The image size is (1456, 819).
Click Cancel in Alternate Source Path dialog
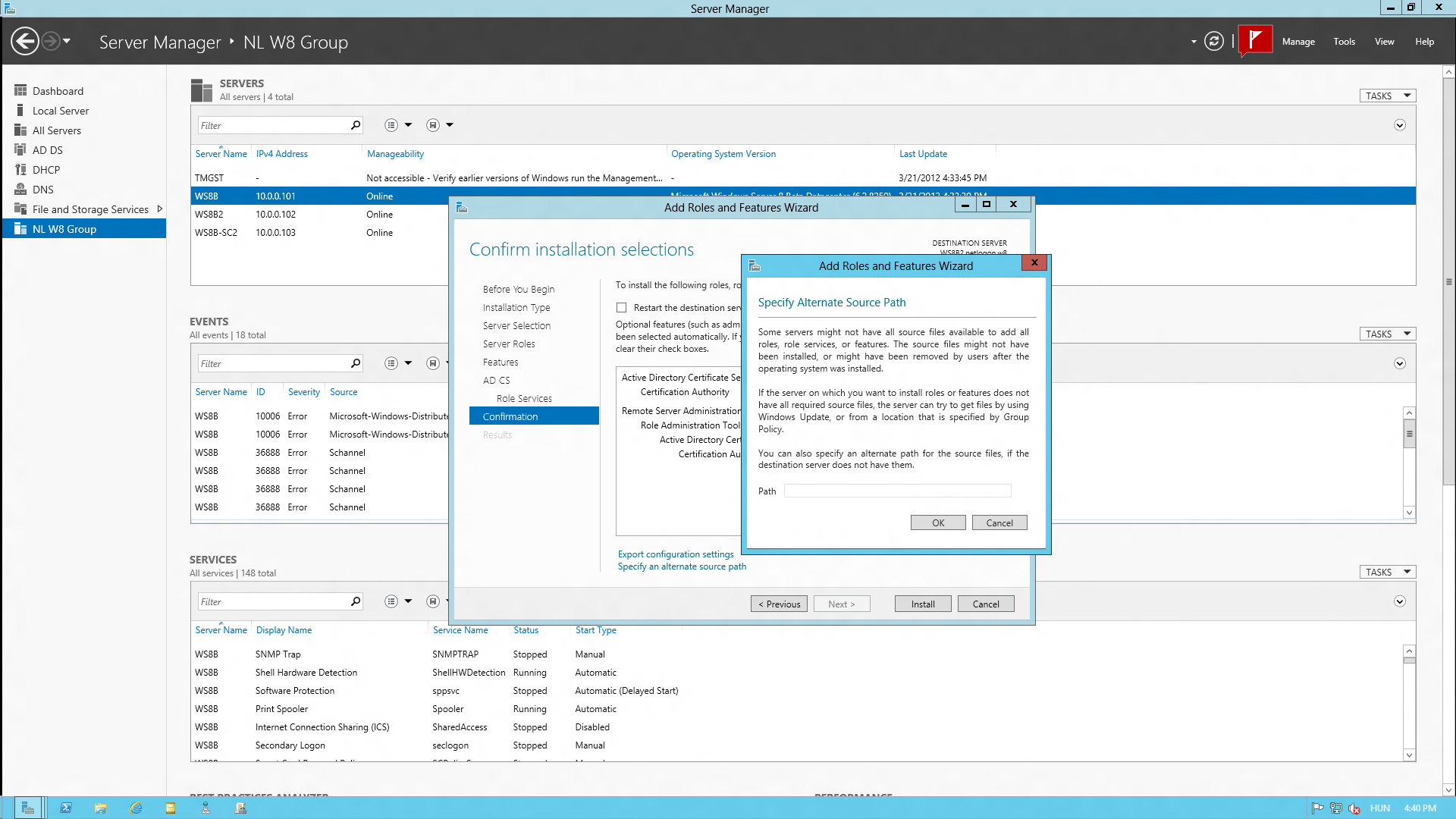(x=999, y=522)
